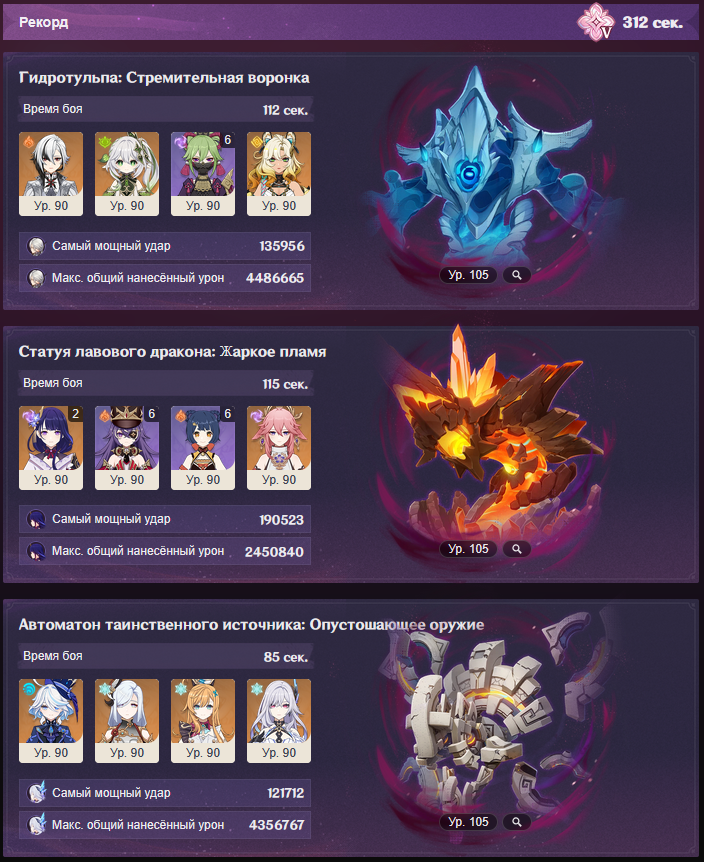The height and width of the screenshot is (862, 704).
Task: Select Hydro character with blue hat
Action: point(51,721)
